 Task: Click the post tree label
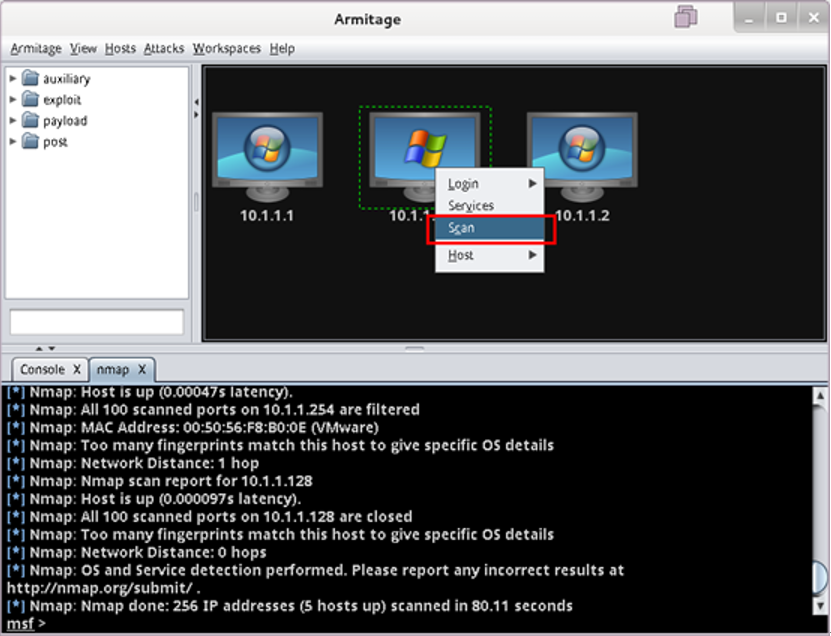(x=55, y=142)
